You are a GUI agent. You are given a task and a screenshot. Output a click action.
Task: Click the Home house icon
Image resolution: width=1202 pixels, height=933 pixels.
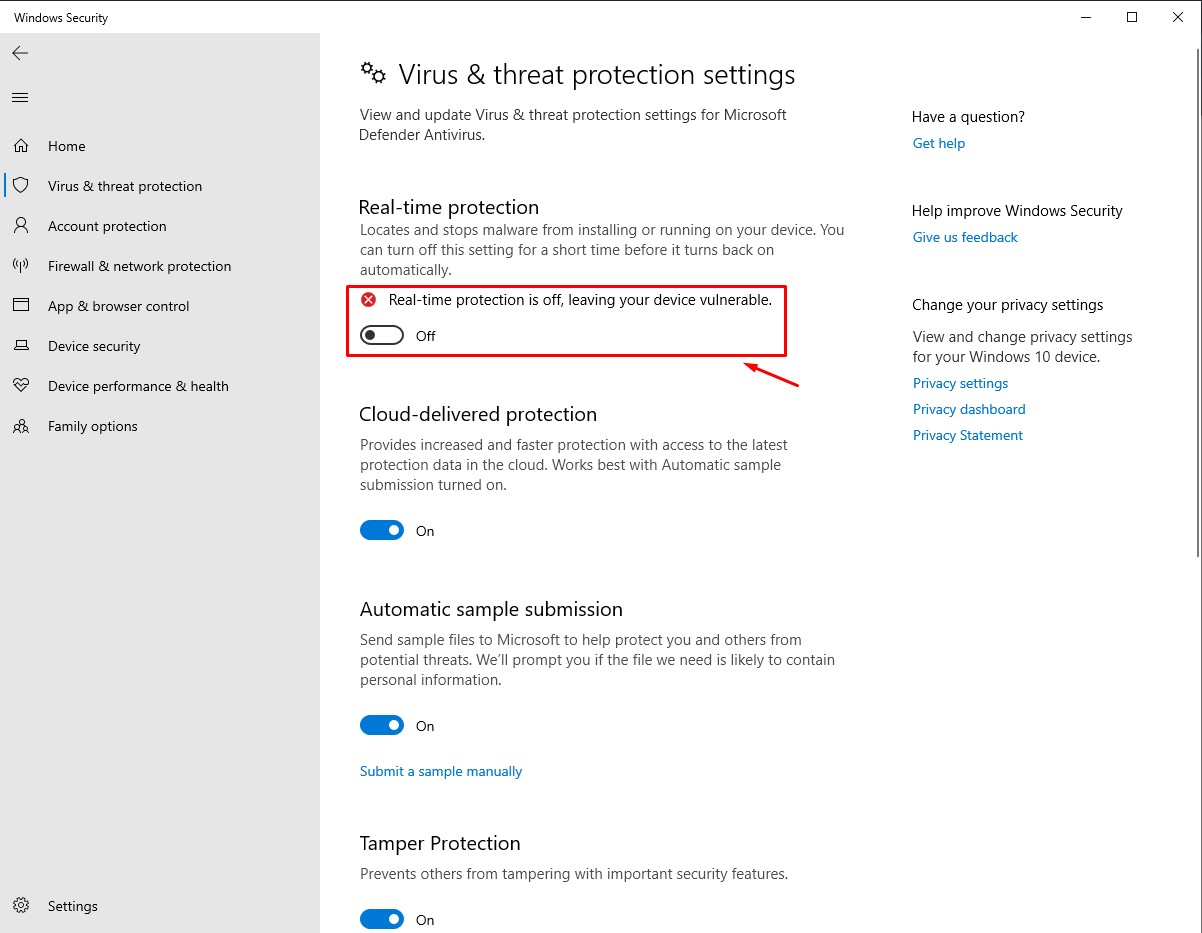(21, 146)
